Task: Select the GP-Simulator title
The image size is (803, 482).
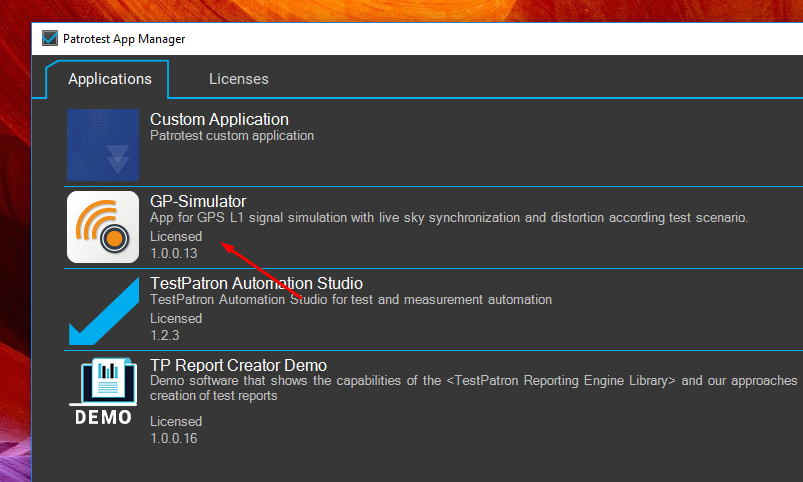Action: [198, 202]
